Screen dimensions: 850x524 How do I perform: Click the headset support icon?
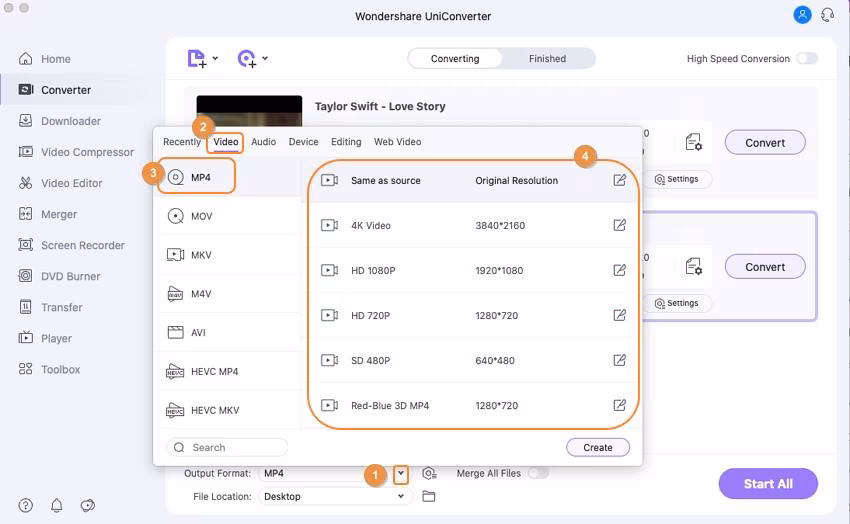point(827,15)
